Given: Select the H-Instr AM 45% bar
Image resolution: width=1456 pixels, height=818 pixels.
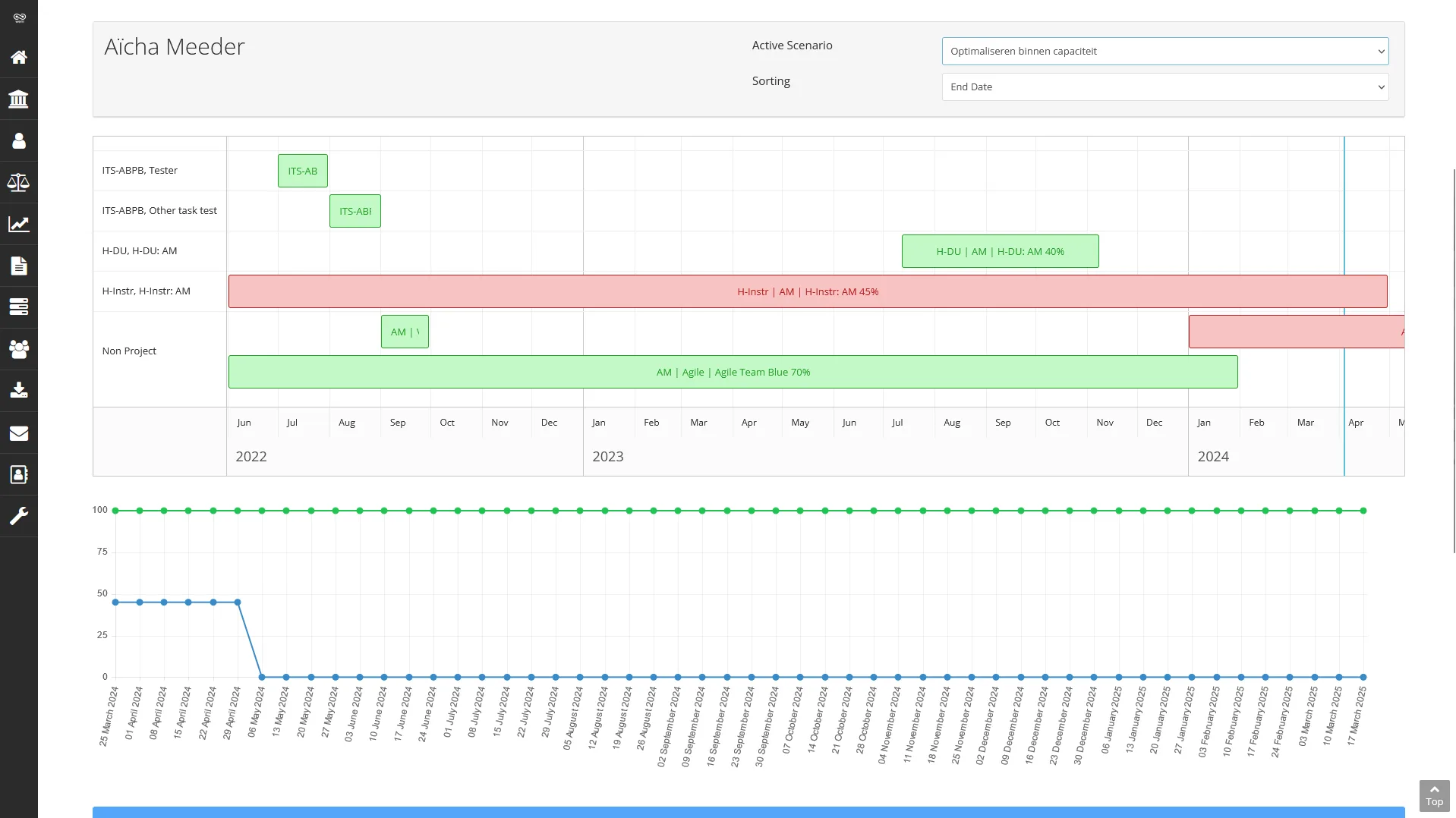Looking at the screenshot, I should 807,291.
